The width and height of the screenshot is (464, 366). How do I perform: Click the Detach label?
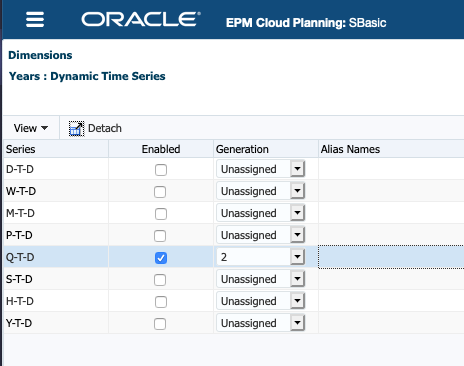pyautogui.click(x=105, y=128)
